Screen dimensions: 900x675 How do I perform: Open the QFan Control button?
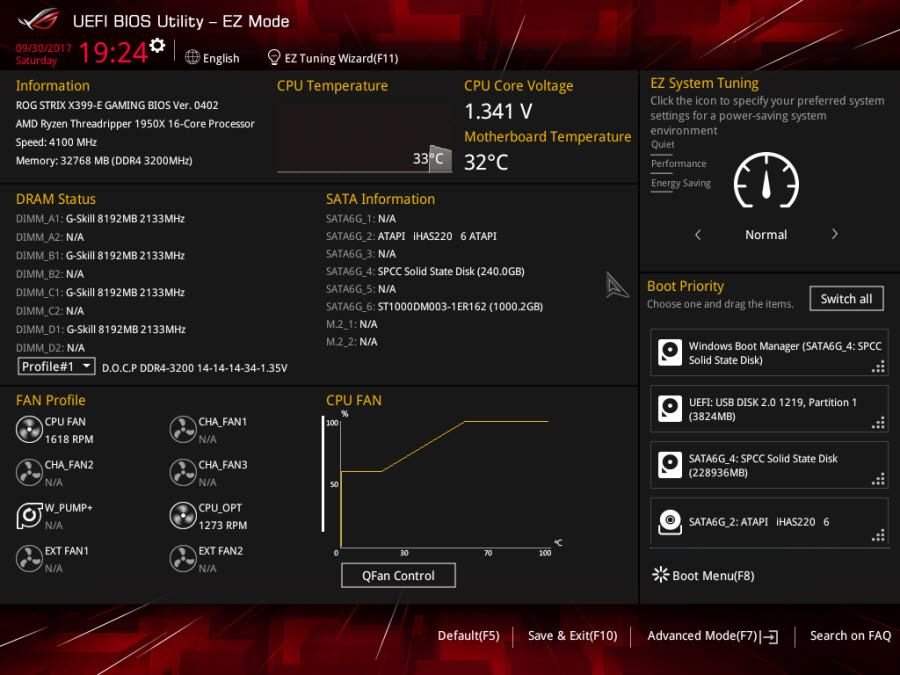[x=398, y=575]
